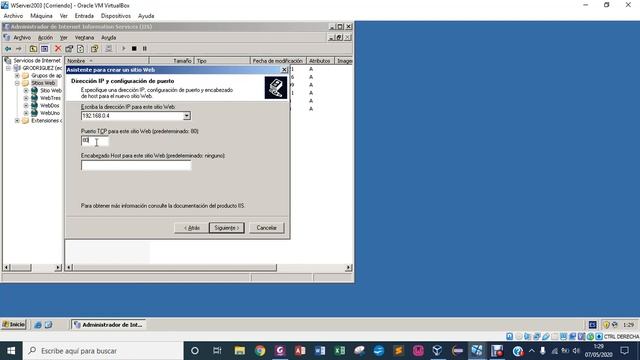Viewport: 640px width, 360px height.
Task: Click the Start (play) item icon
Action: (x=124, y=49)
